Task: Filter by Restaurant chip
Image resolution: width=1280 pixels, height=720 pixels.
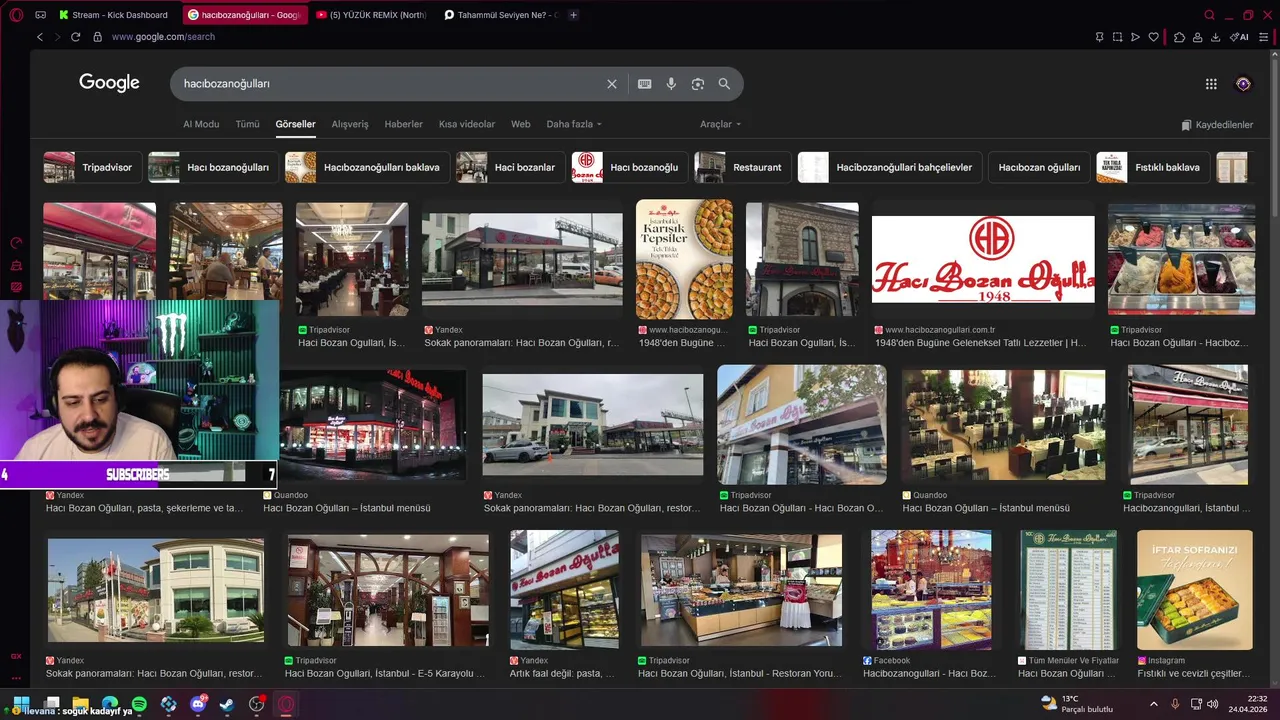Action: click(743, 167)
